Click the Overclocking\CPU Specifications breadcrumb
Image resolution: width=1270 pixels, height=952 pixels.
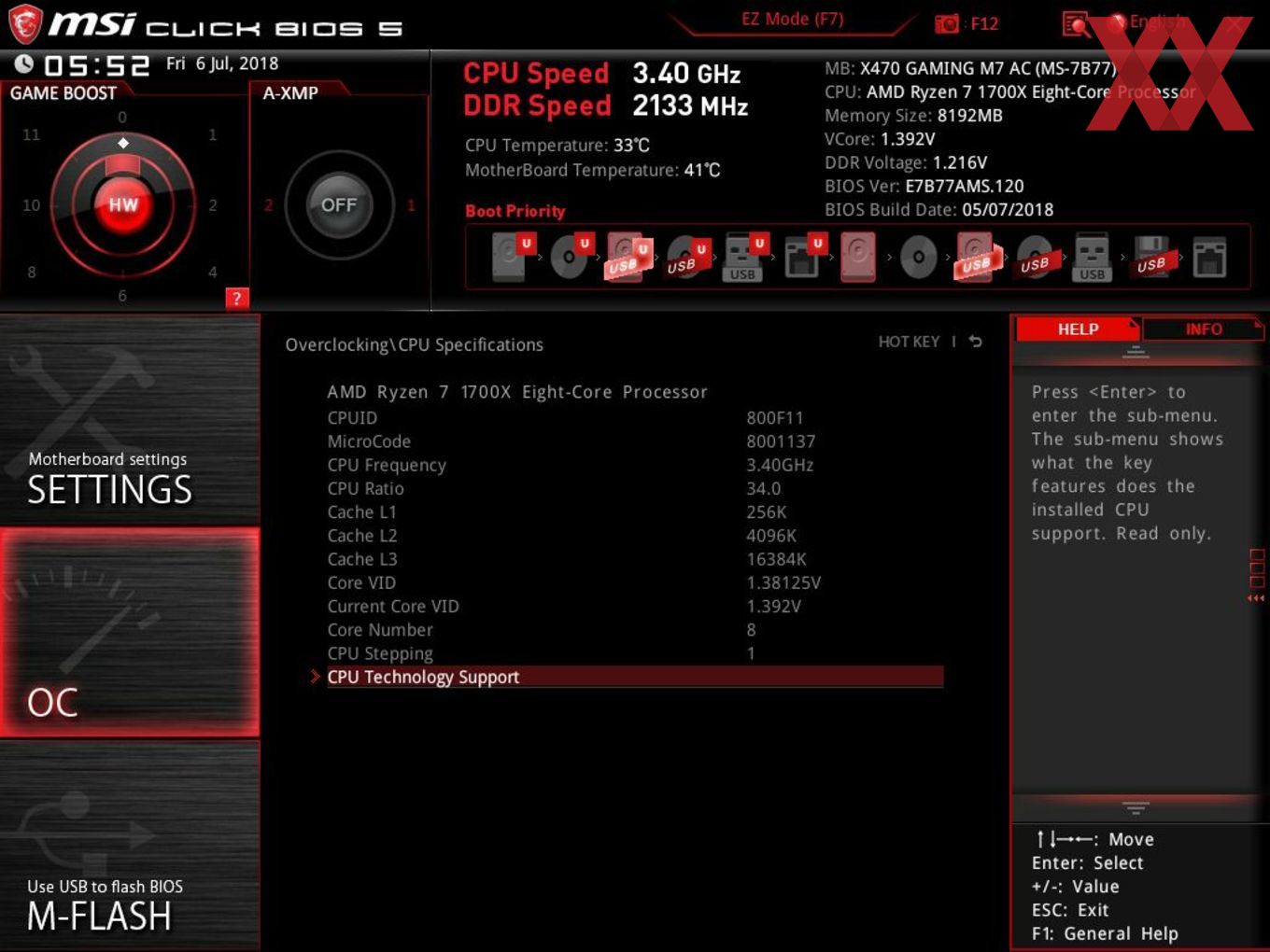tap(414, 344)
